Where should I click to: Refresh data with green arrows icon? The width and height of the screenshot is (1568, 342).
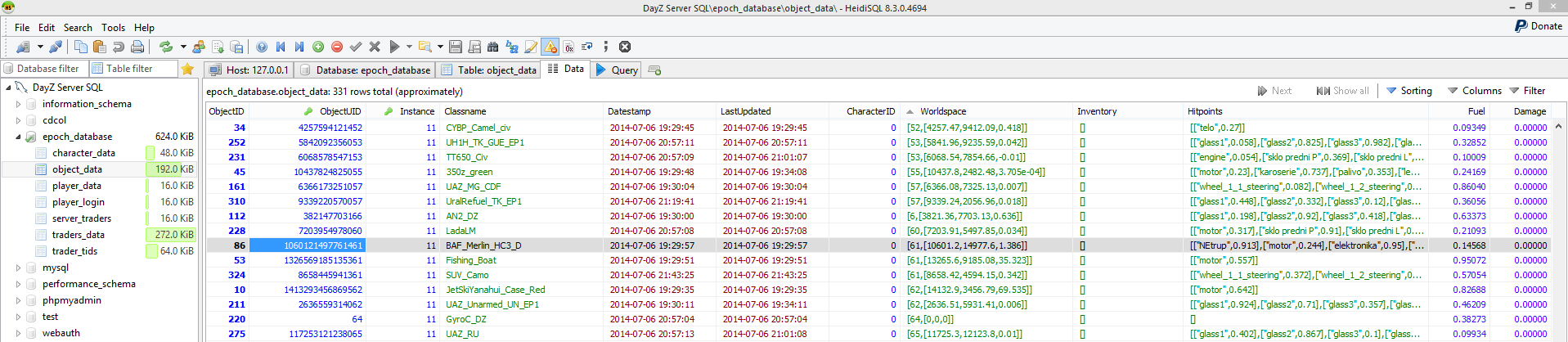point(166,47)
